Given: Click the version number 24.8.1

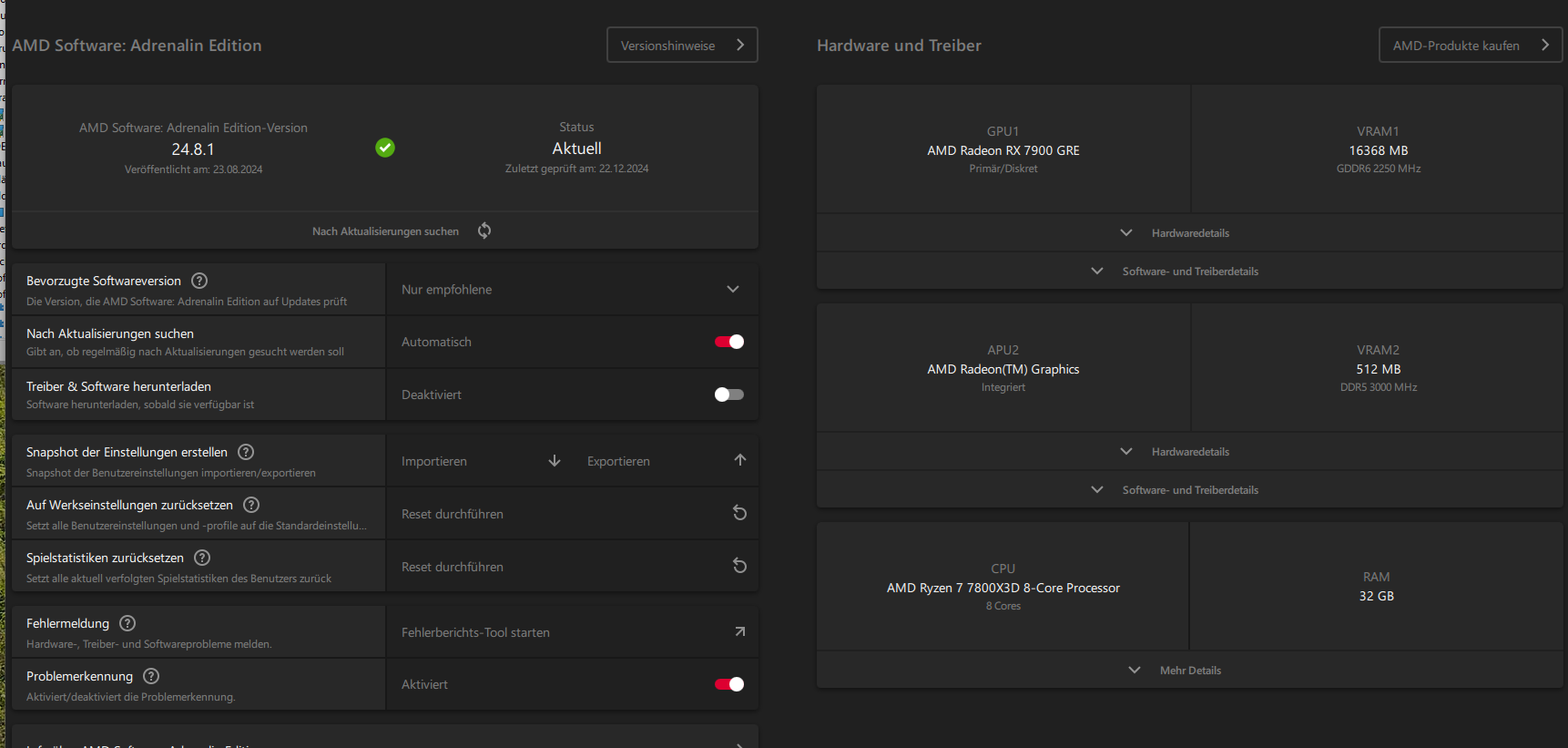Looking at the screenshot, I should (x=193, y=149).
